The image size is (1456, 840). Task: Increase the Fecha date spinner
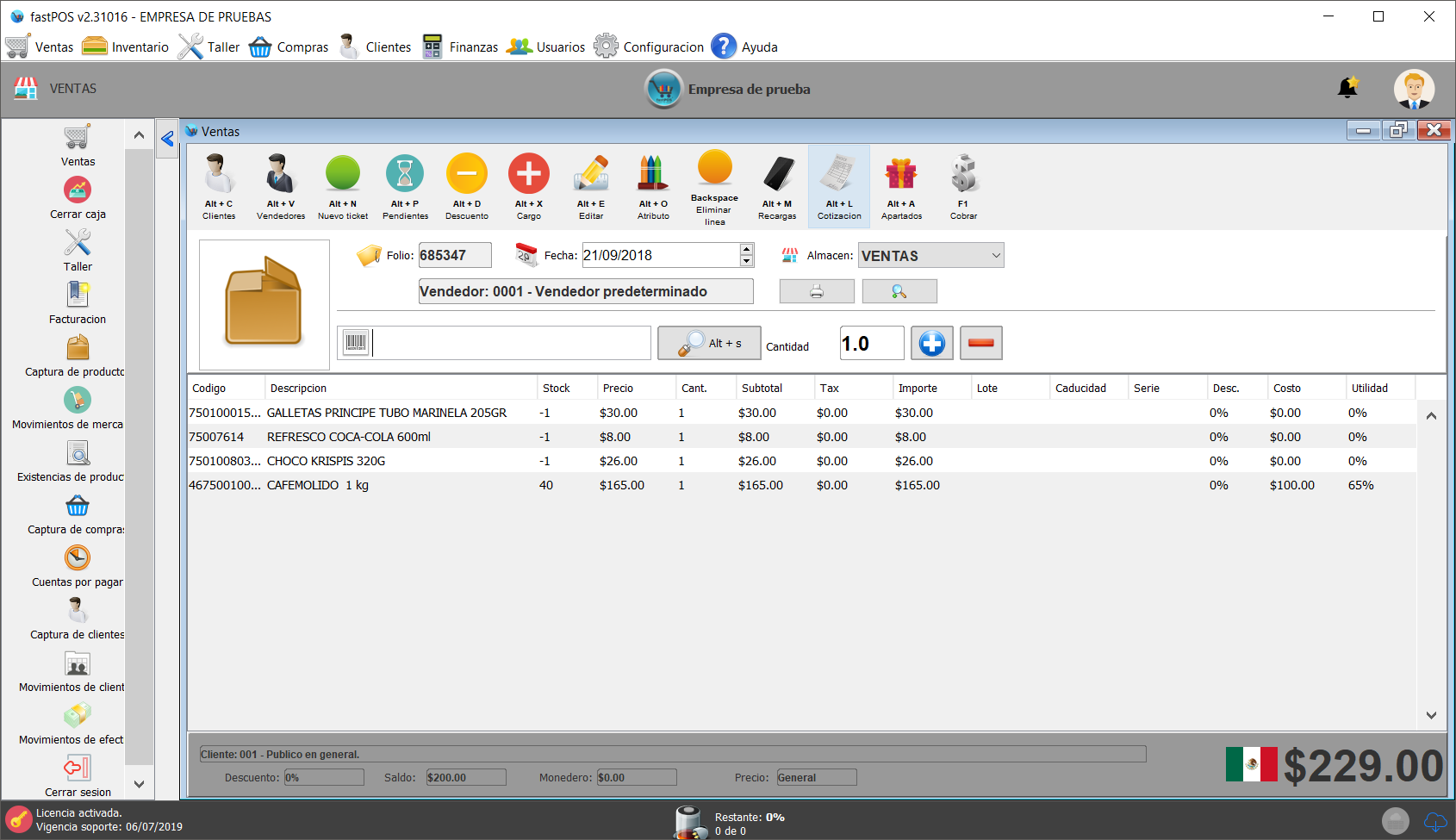tap(746, 249)
